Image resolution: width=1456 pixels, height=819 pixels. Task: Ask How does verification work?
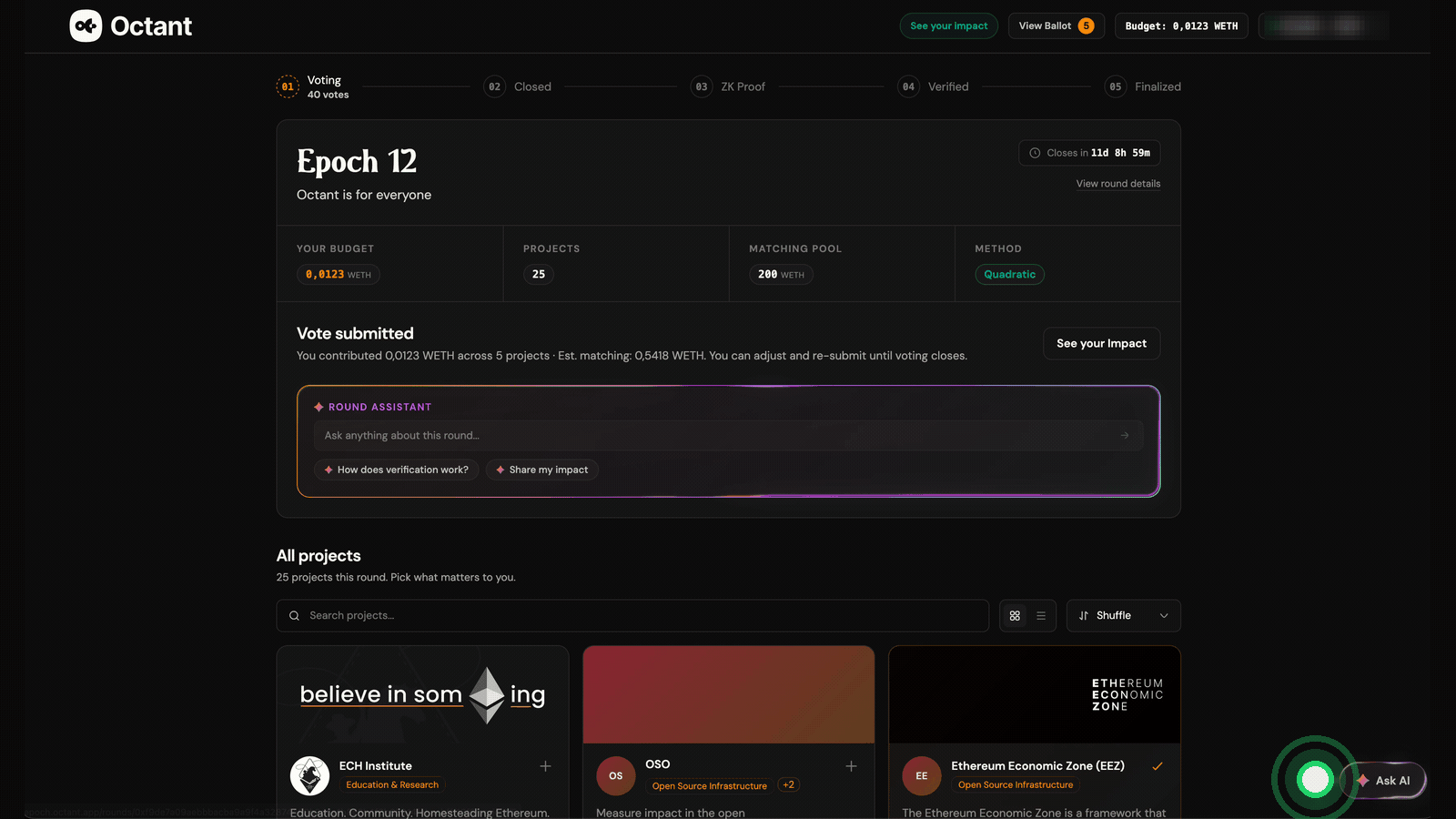[396, 470]
